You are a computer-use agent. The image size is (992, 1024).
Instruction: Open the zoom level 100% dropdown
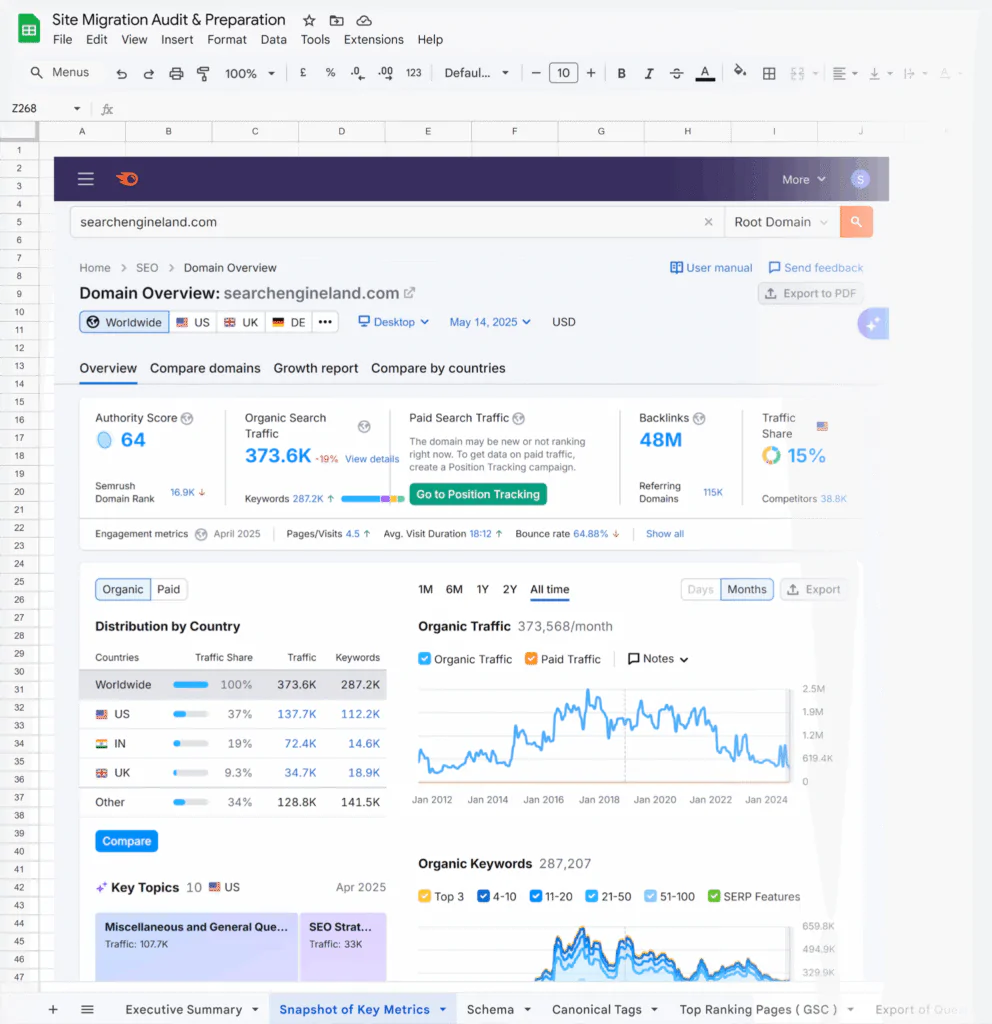pyautogui.click(x=249, y=73)
